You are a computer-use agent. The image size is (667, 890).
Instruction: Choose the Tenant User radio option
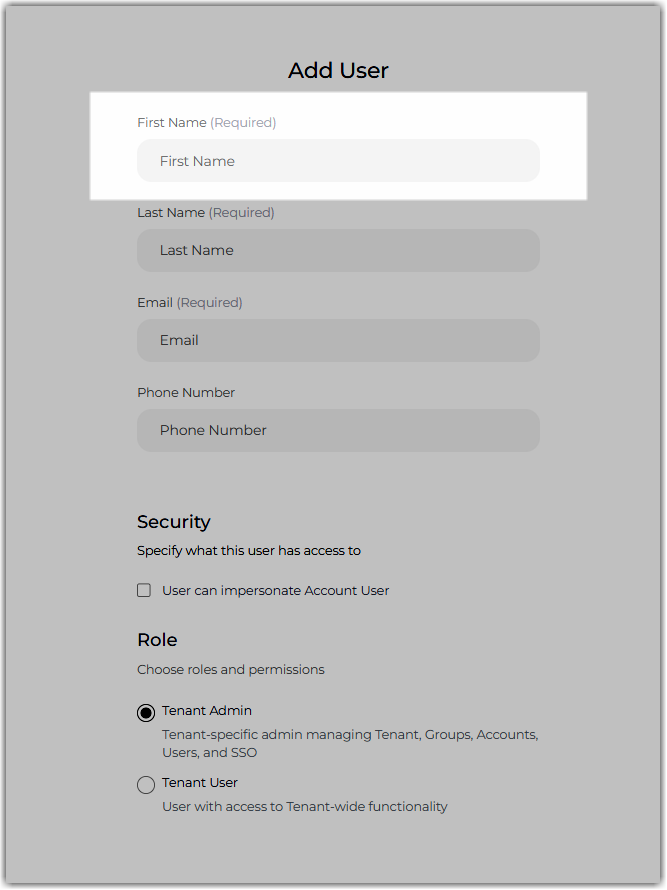click(x=146, y=784)
